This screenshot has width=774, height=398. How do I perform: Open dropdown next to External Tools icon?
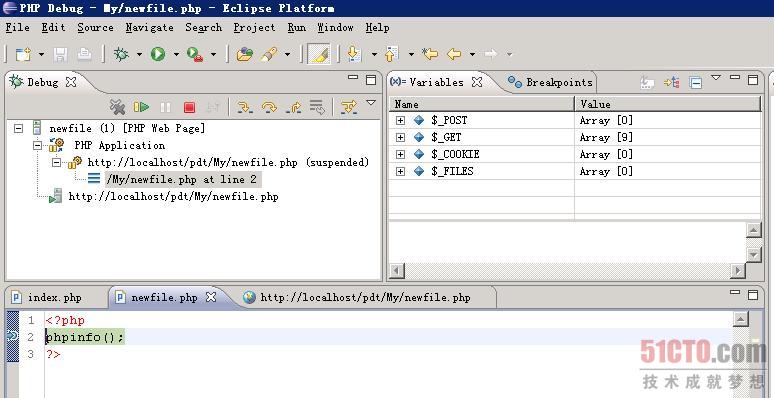click(213, 54)
